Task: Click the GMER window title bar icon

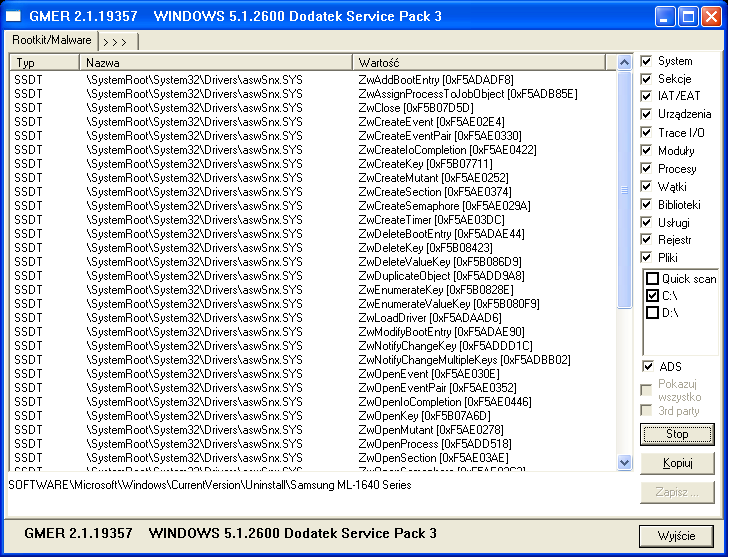Action: coord(13,16)
